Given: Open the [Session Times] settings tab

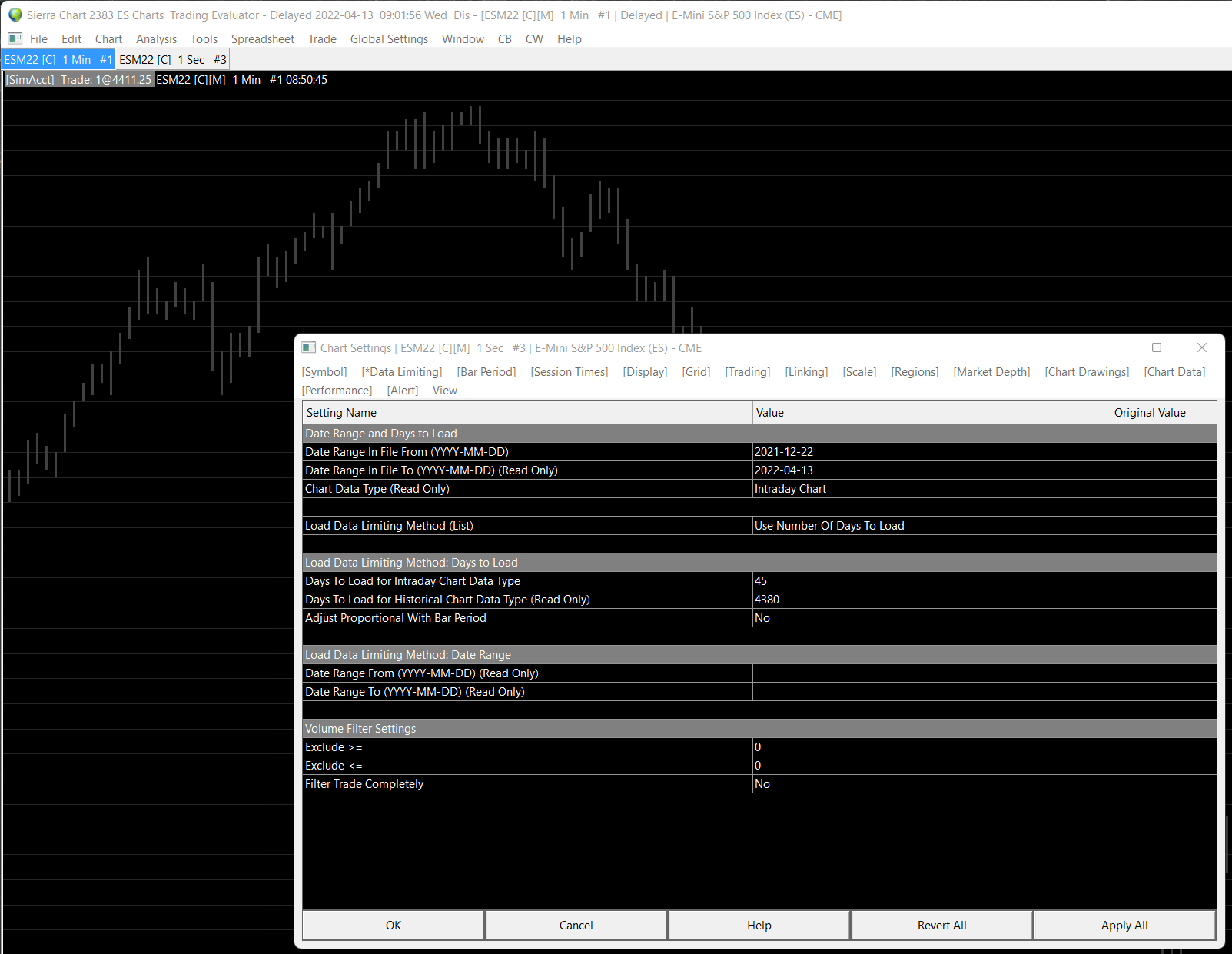Looking at the screenshot, I should [570, 372].
